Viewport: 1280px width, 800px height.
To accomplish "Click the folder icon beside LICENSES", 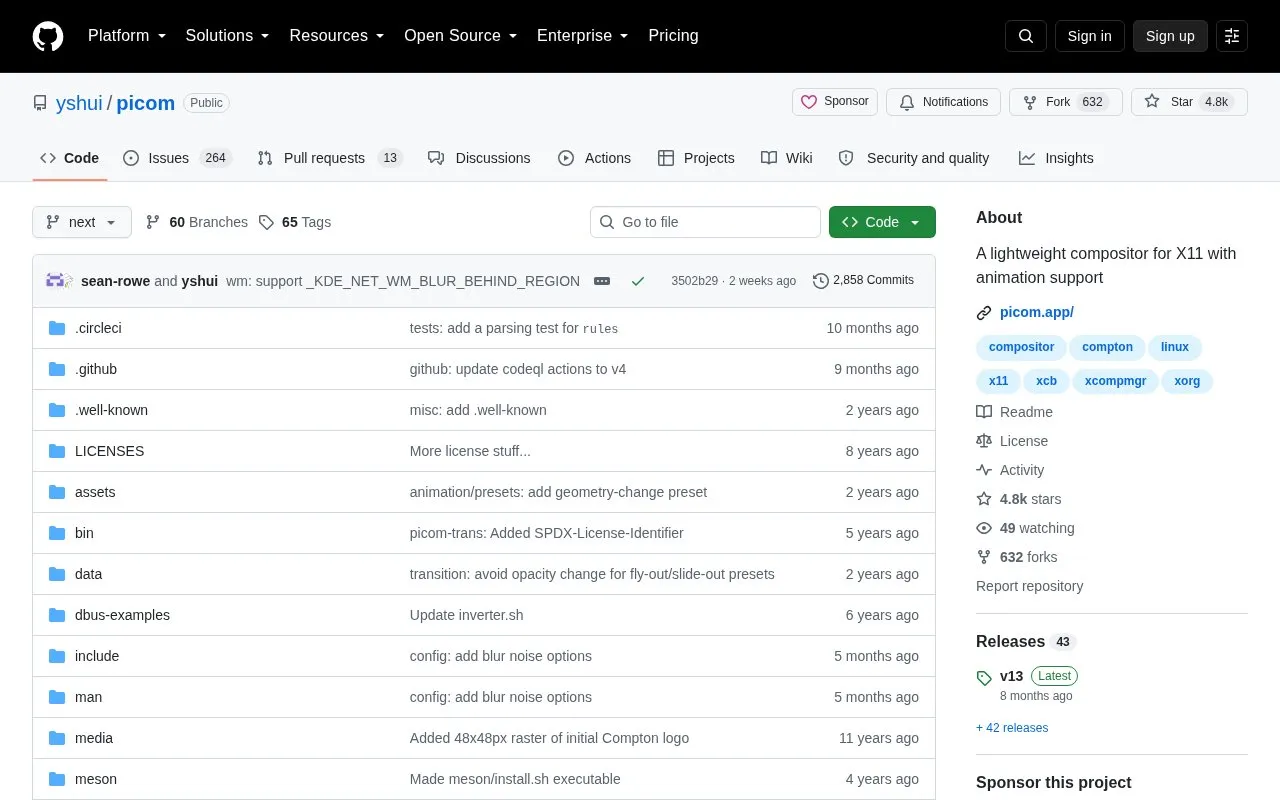I will pos(57,451).
